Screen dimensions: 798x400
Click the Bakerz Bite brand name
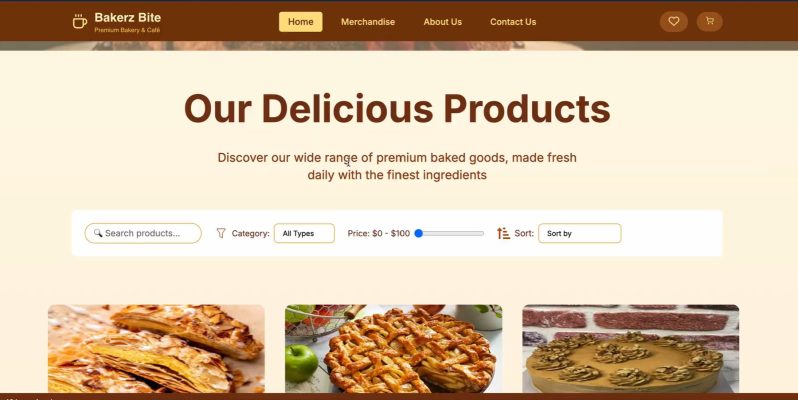[127, 18]
